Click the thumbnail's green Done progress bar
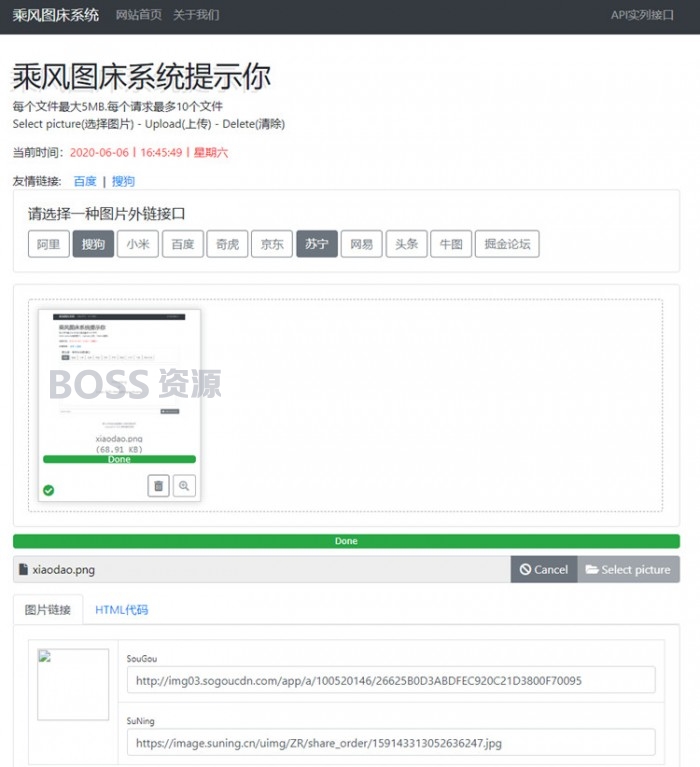 [119, 459]
